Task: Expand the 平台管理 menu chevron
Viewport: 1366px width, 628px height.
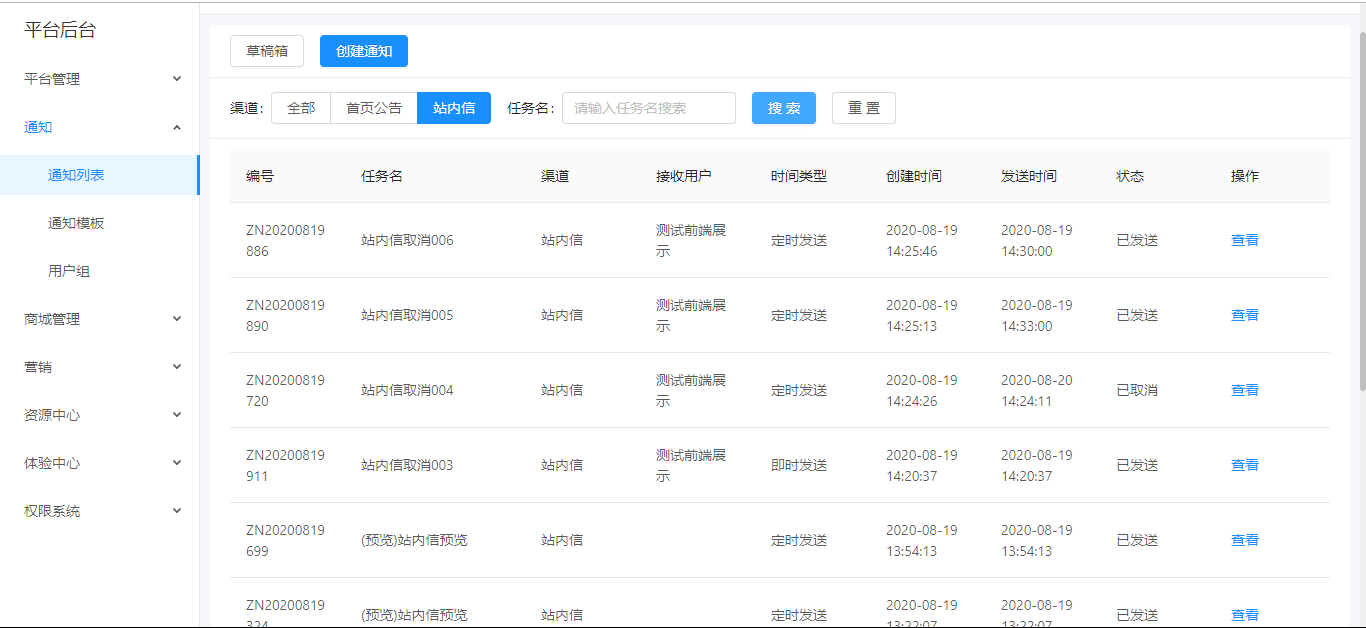Action: (177, 79)
